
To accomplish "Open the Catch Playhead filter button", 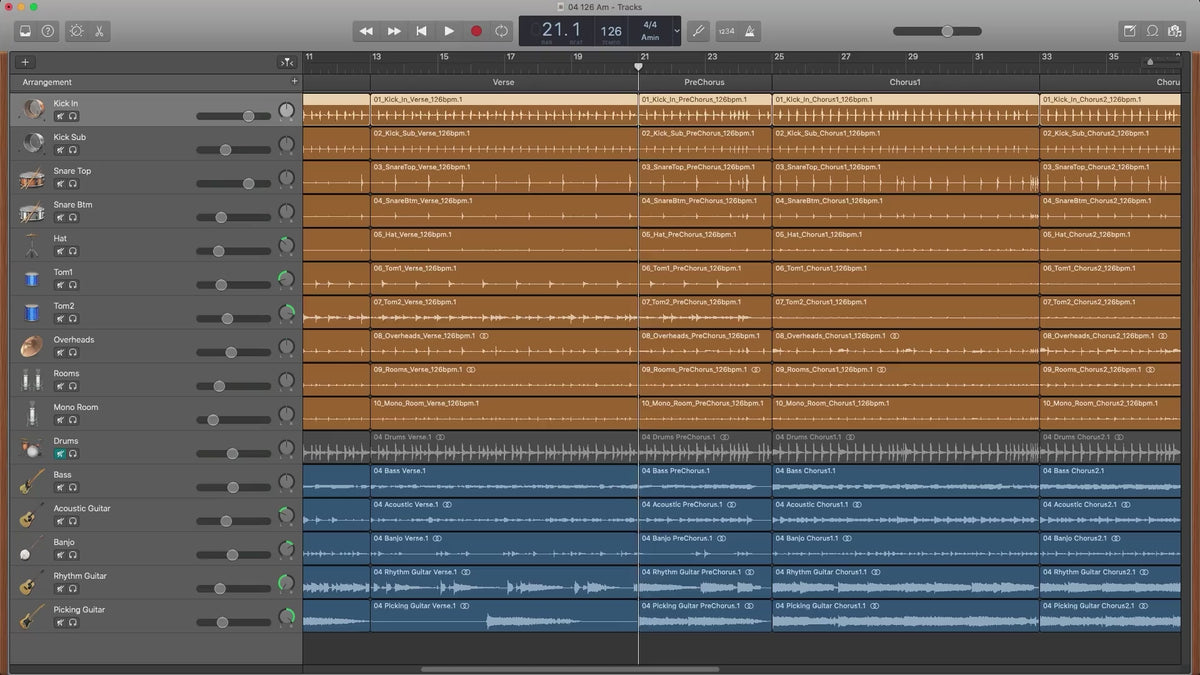I will point(286,62).
